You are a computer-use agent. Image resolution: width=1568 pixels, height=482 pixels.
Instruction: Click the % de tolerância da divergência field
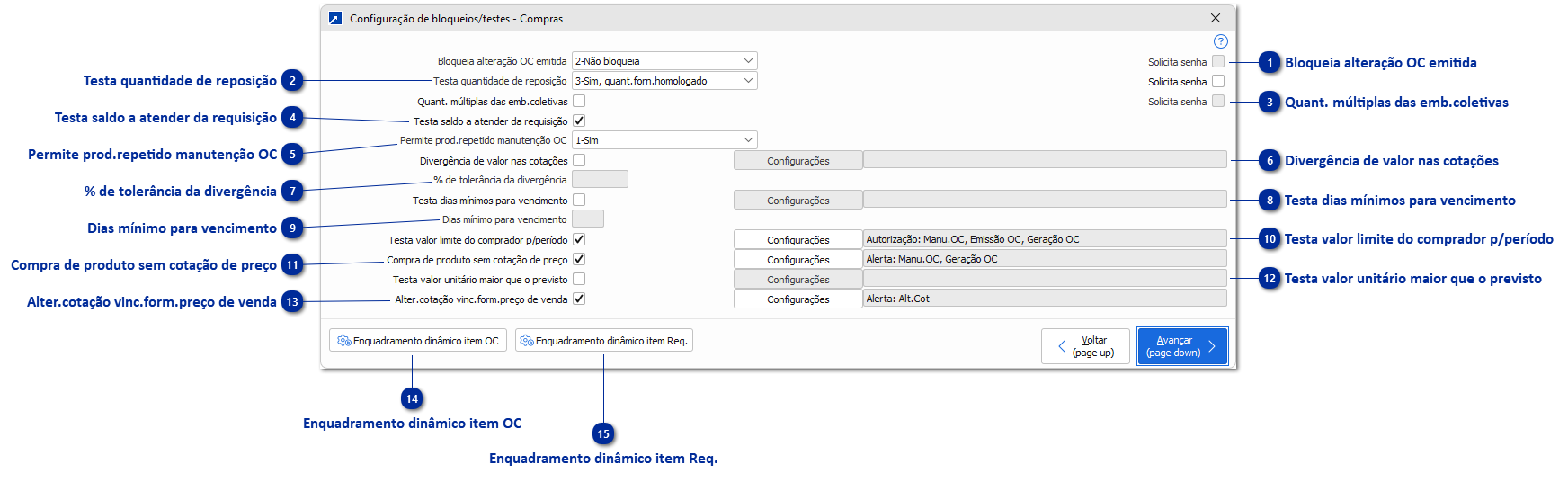[x=600, y=180]
